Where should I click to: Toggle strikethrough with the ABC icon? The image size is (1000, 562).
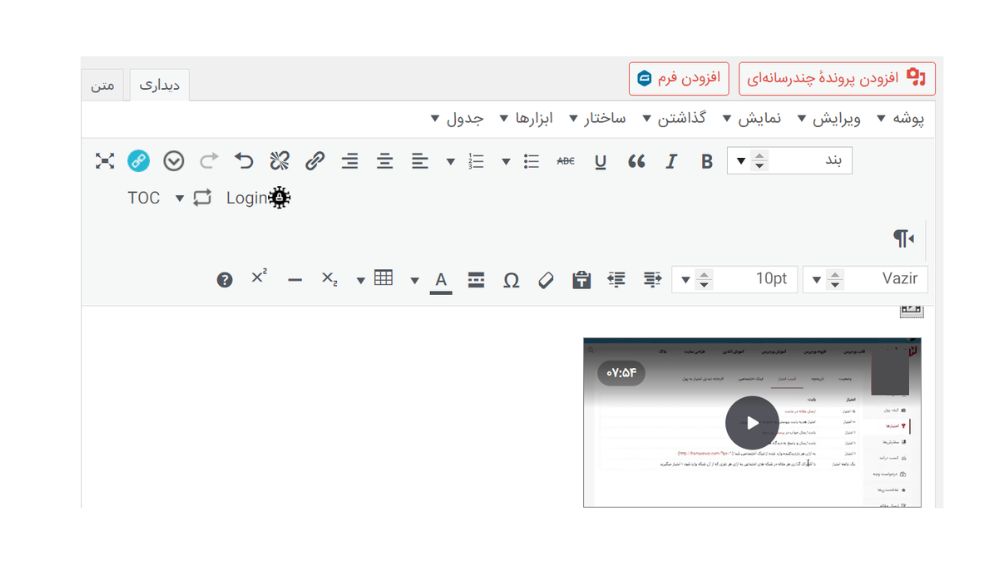click(565, 161)
